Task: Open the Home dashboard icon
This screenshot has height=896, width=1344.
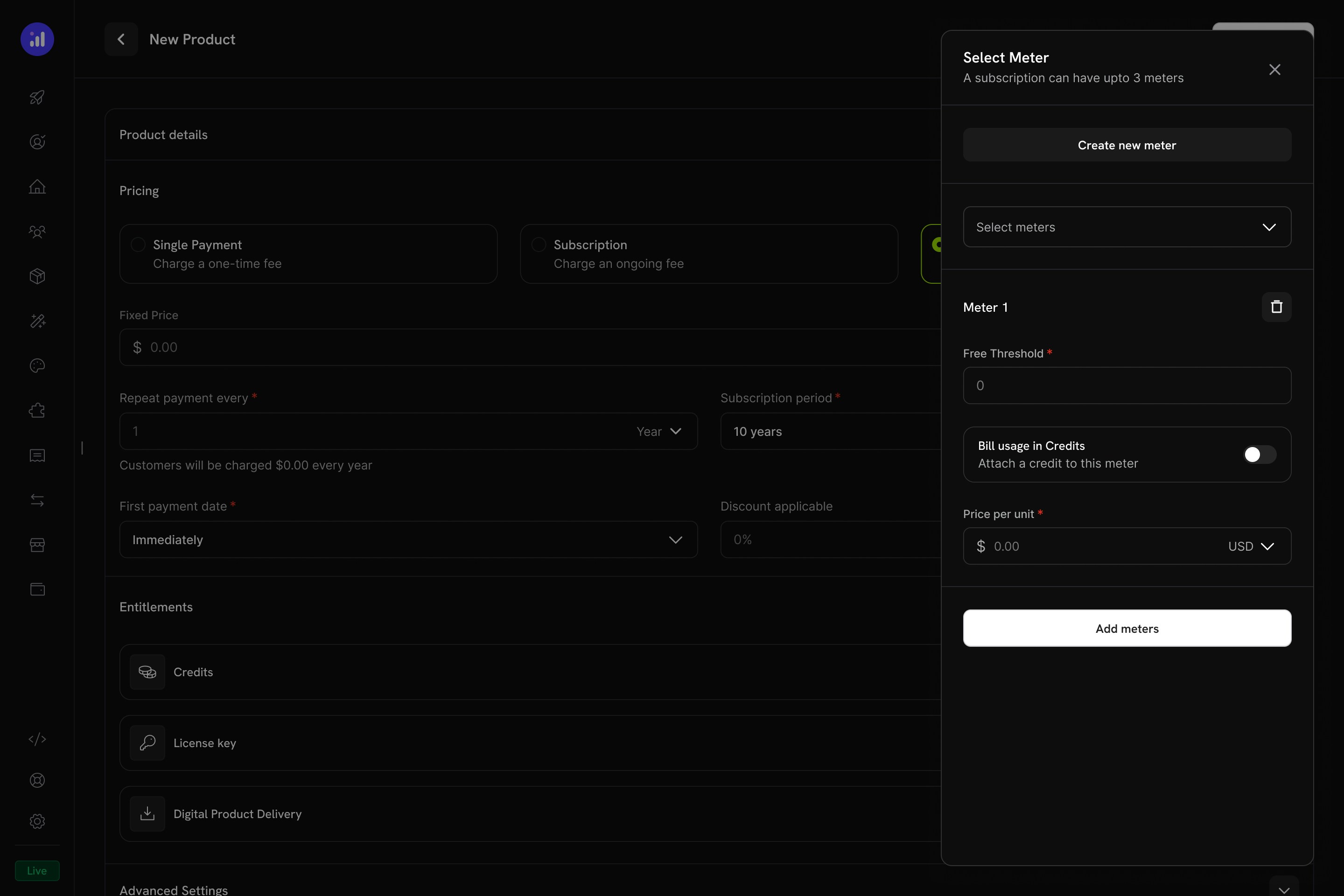Action: tap(37, 187)
